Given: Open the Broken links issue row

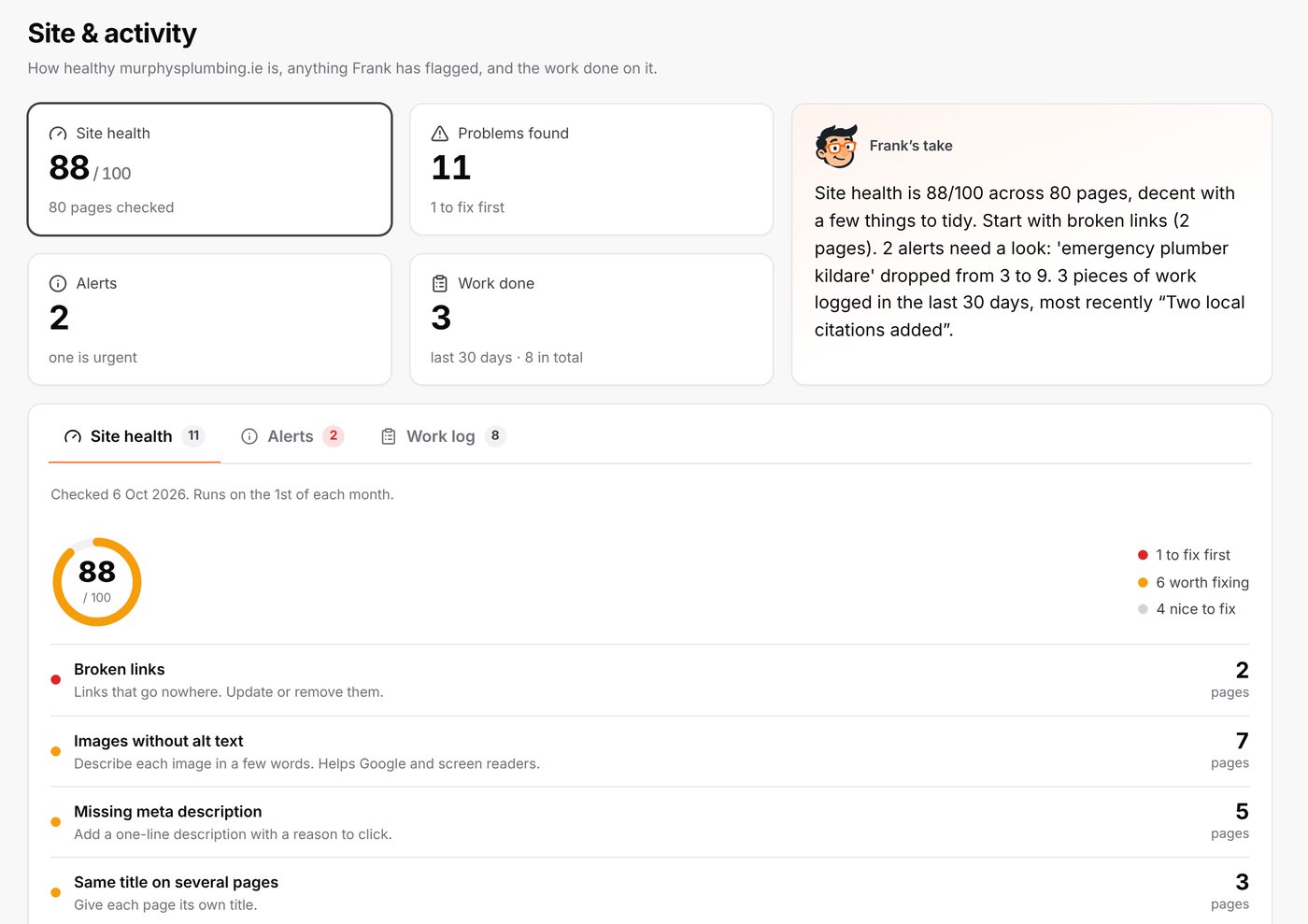Looking at the screenshot, I should 649,680.
